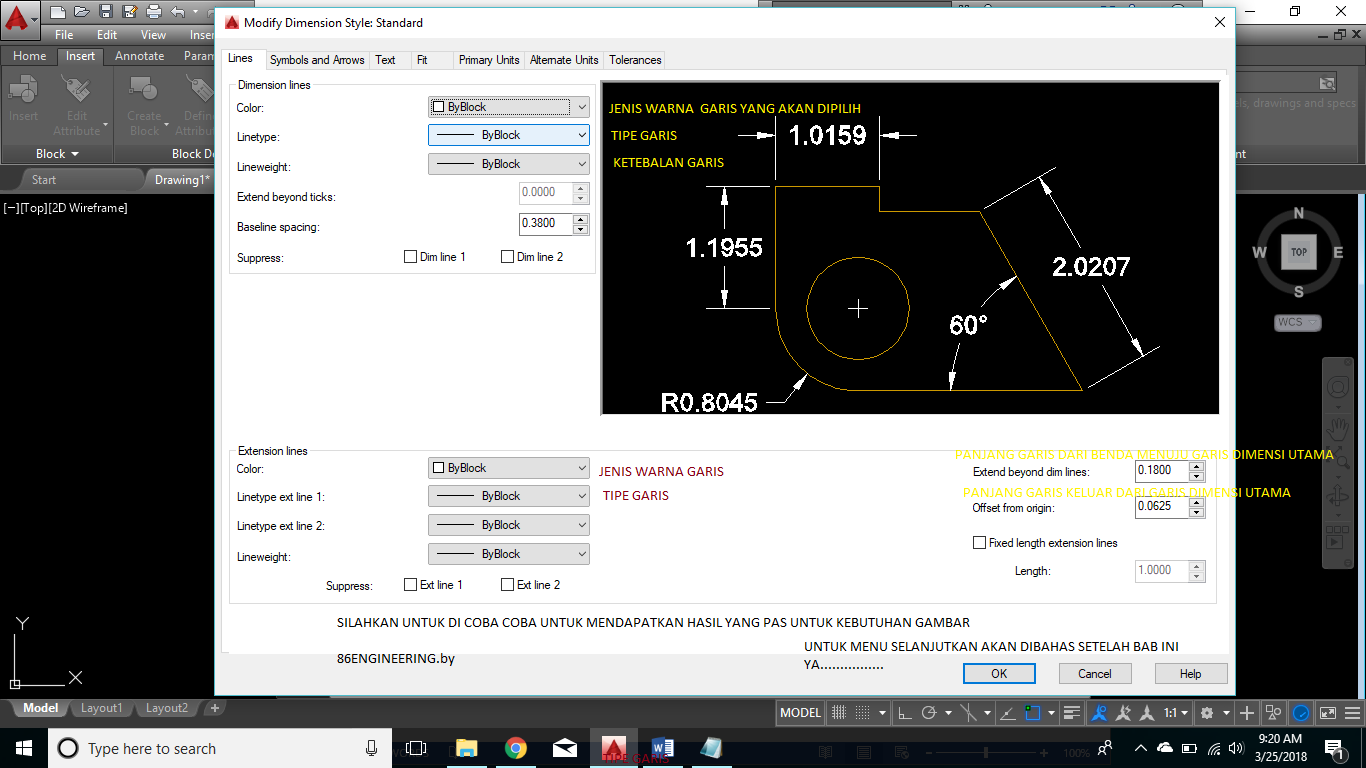The width and height of the screenshot is (1366, 768).
Task: Click the blue annotation visibility icon
Action: (x=1100, y=713)
